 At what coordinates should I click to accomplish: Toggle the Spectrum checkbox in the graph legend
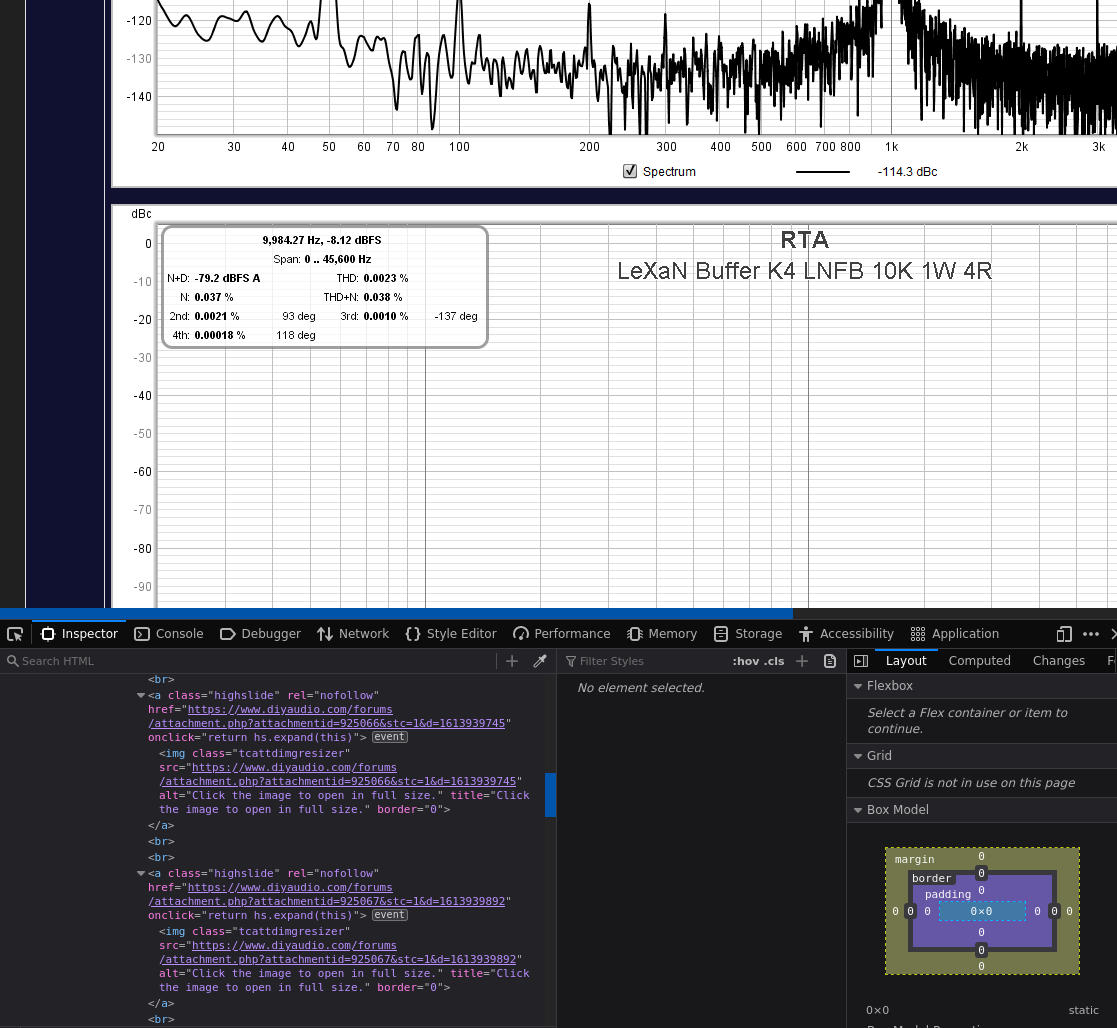pyautogui.click(x=630, y=171)
